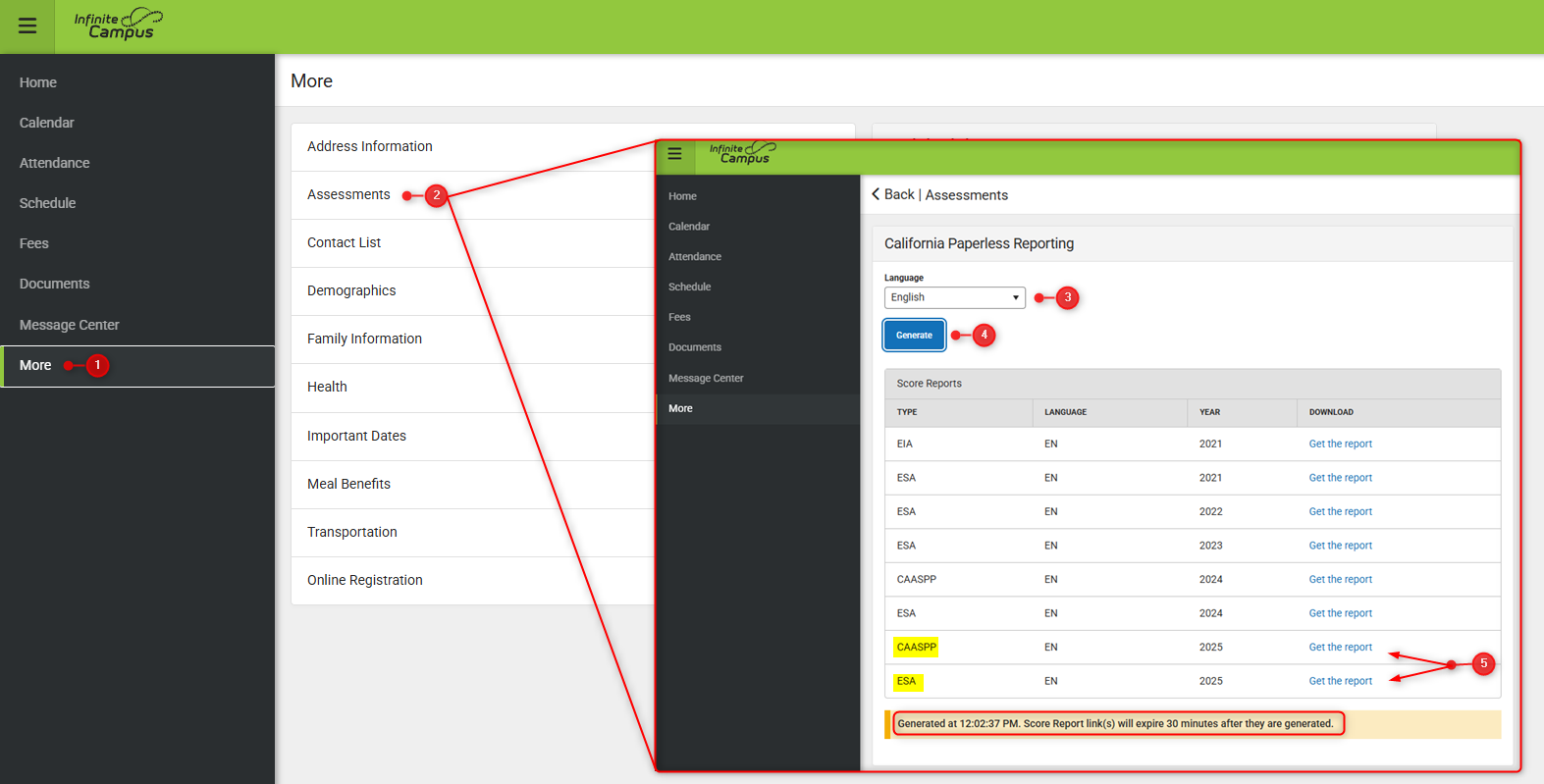Open Contact List item
The width and height of the screenshot is (1544, 784).
(x=345, y=242)
